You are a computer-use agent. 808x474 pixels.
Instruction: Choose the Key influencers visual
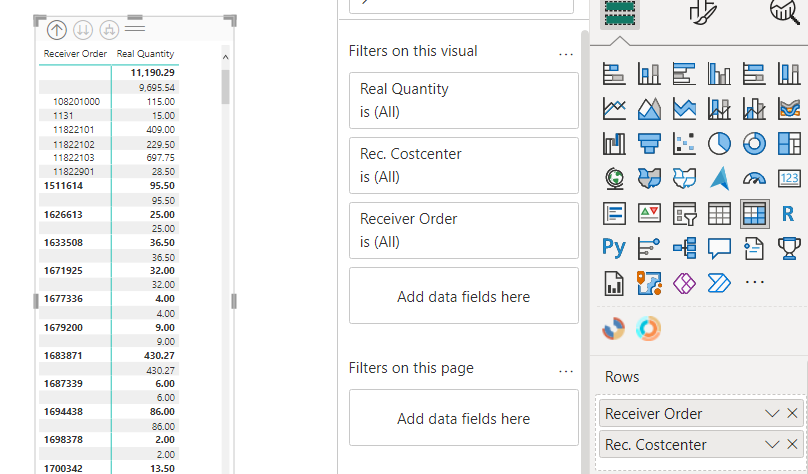[x=649, y=248]
